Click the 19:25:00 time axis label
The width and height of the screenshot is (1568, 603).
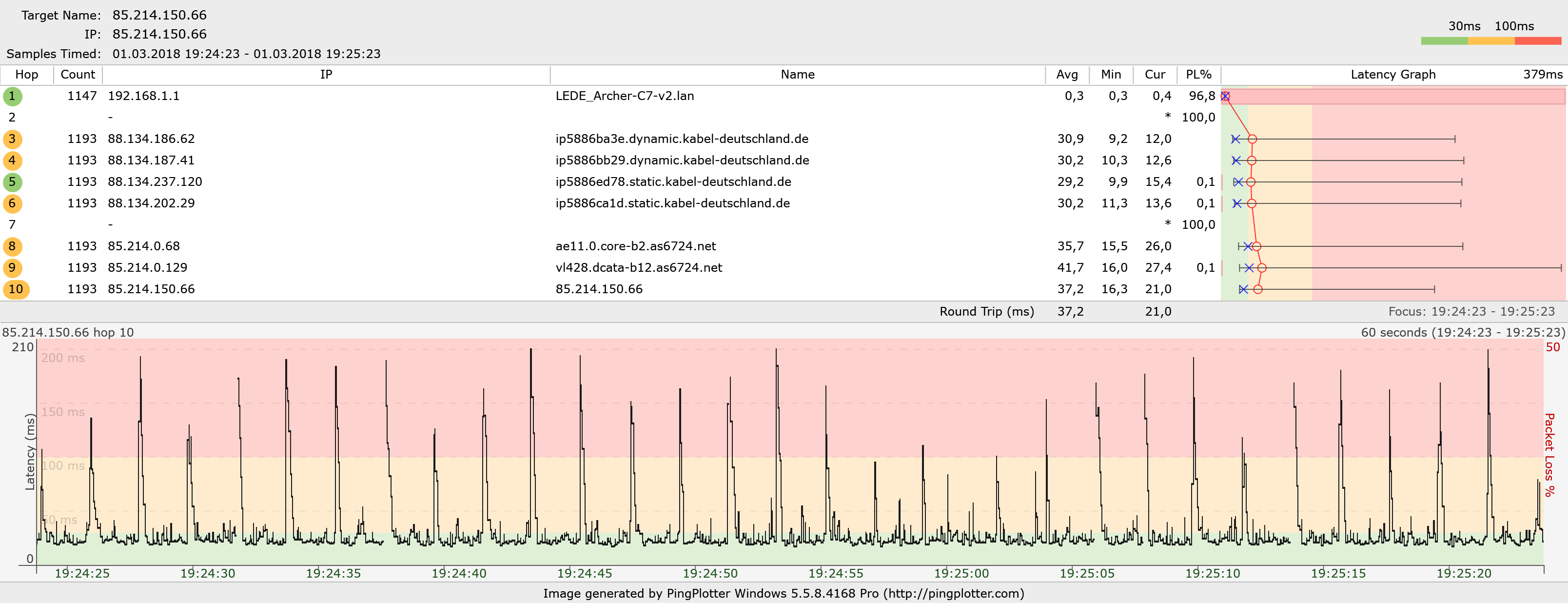point(961,573)
